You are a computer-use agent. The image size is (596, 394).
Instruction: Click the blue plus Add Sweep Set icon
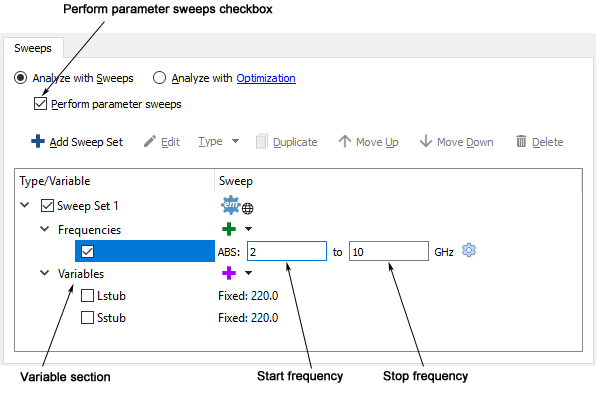tap(38, 141)
